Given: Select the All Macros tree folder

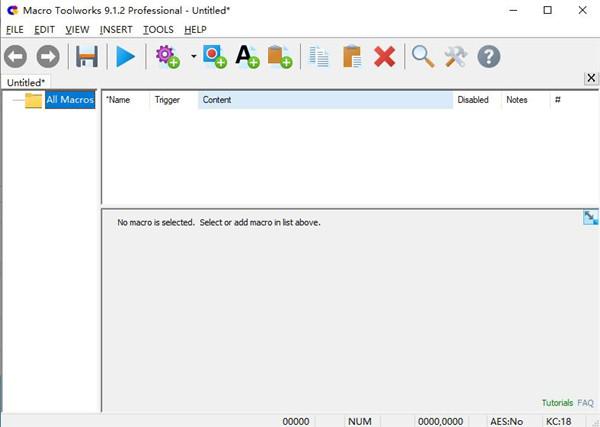Looking at the screenshot, I should click(70, 100).
